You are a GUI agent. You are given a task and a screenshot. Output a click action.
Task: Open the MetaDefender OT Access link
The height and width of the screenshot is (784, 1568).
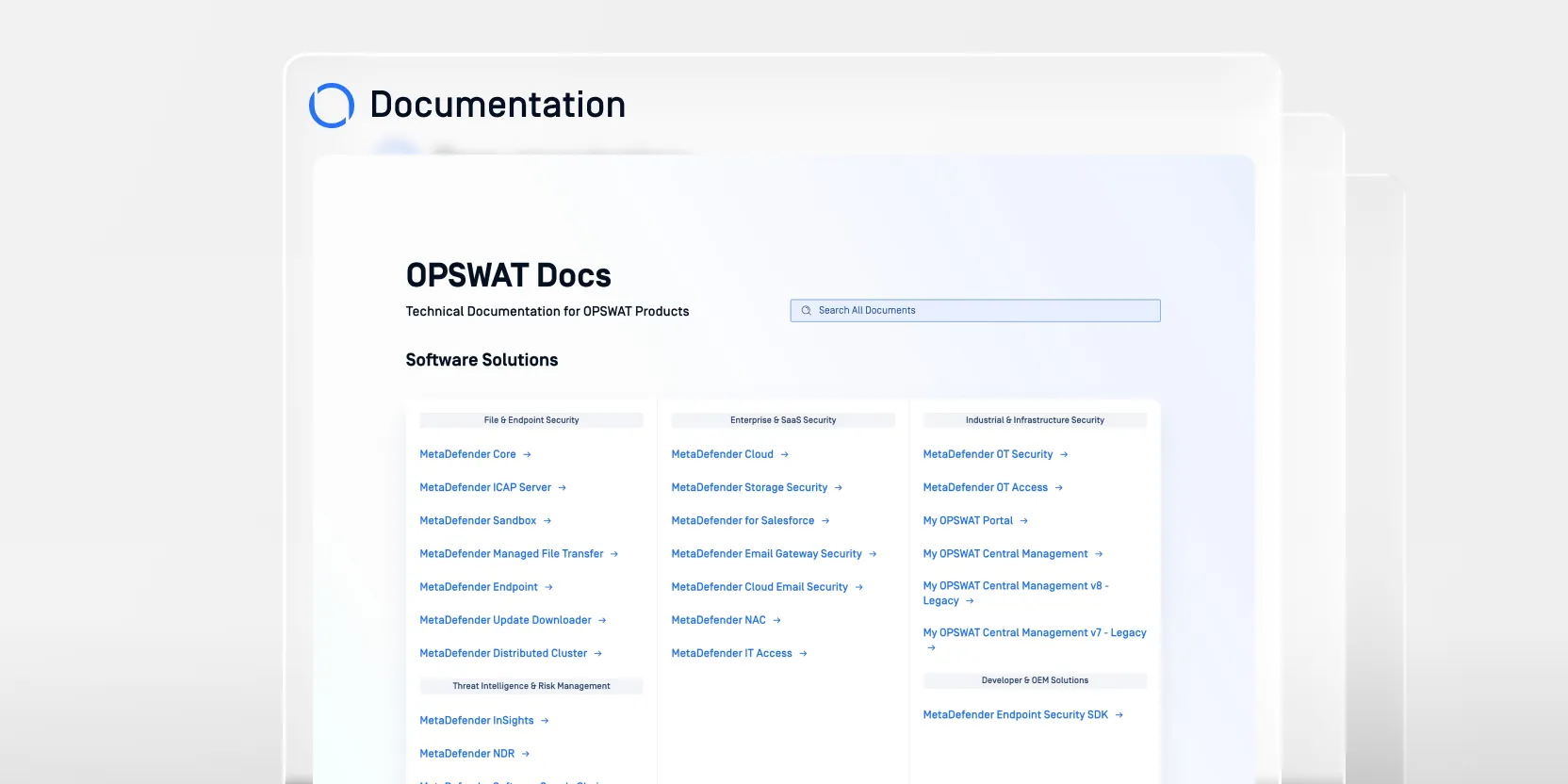pos(986,487)
